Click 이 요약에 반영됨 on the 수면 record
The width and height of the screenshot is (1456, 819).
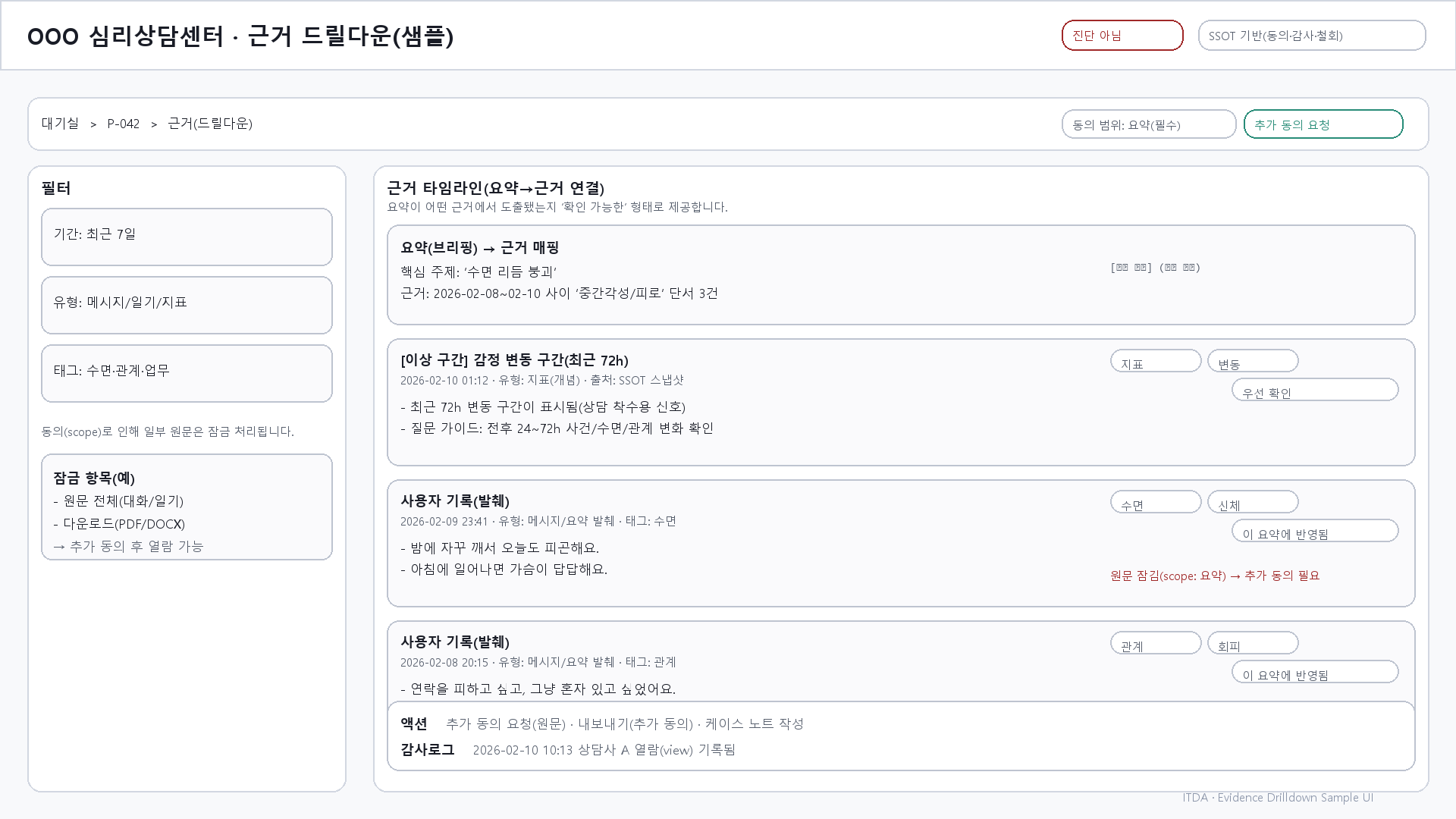1316,531
